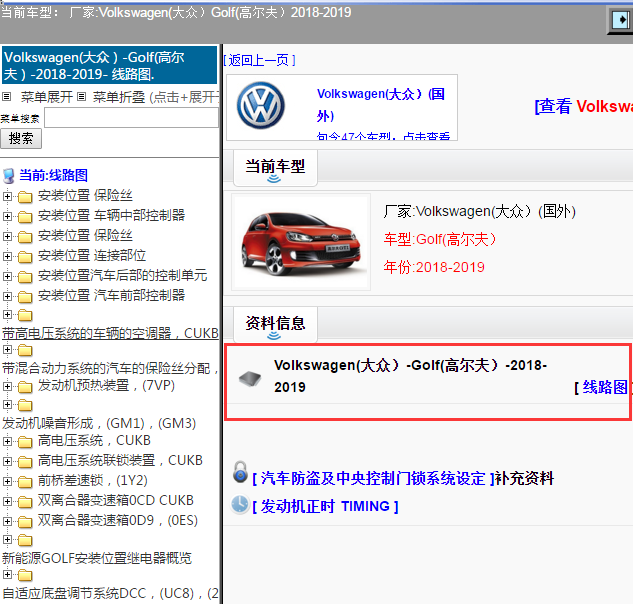Click folder icon above 带混合动力系统的汽车的保险丝分配
633x604 pixels.
click(25, 350)
